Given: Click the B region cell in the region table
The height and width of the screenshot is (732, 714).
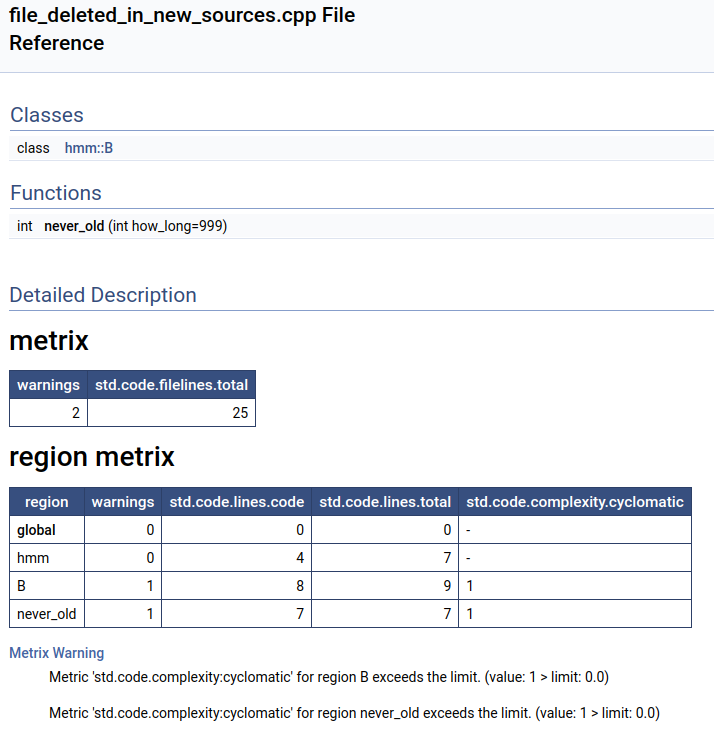Looking at the screenshot, I should (x=22, y=585).
